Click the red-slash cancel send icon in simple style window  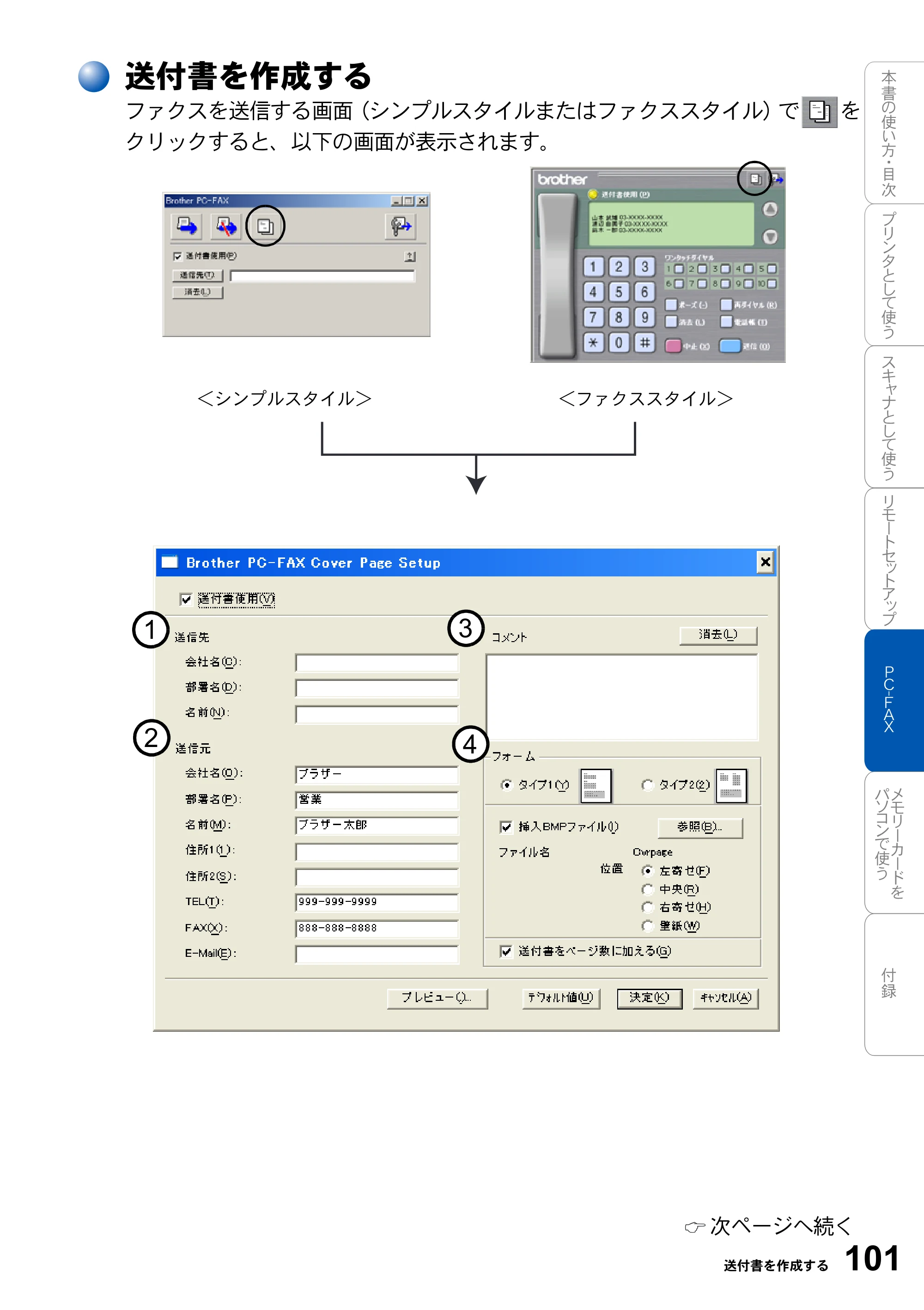point(226,226)
